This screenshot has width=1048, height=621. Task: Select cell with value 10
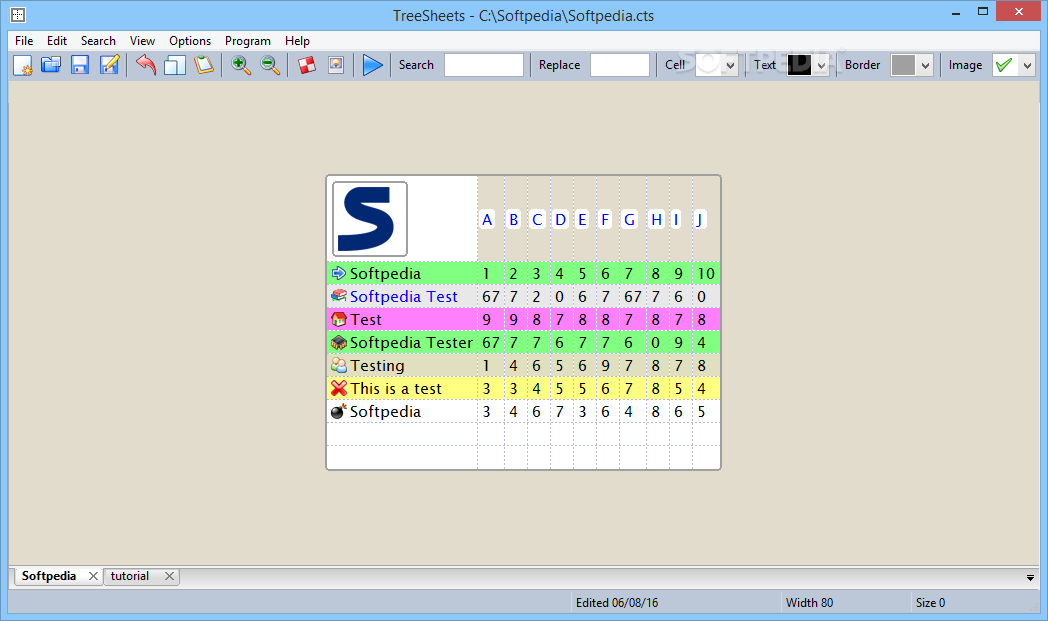tap(706, 273)
